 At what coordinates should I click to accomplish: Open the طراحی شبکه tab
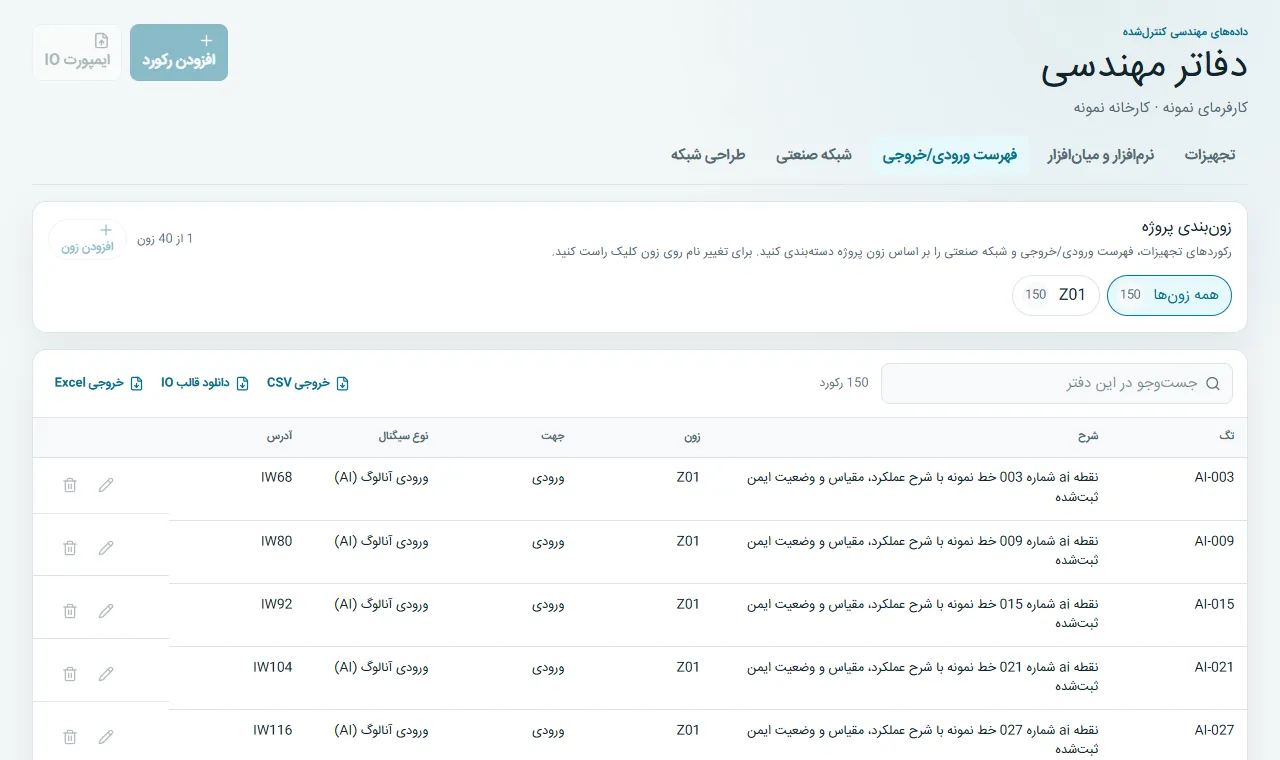point(708,155)
